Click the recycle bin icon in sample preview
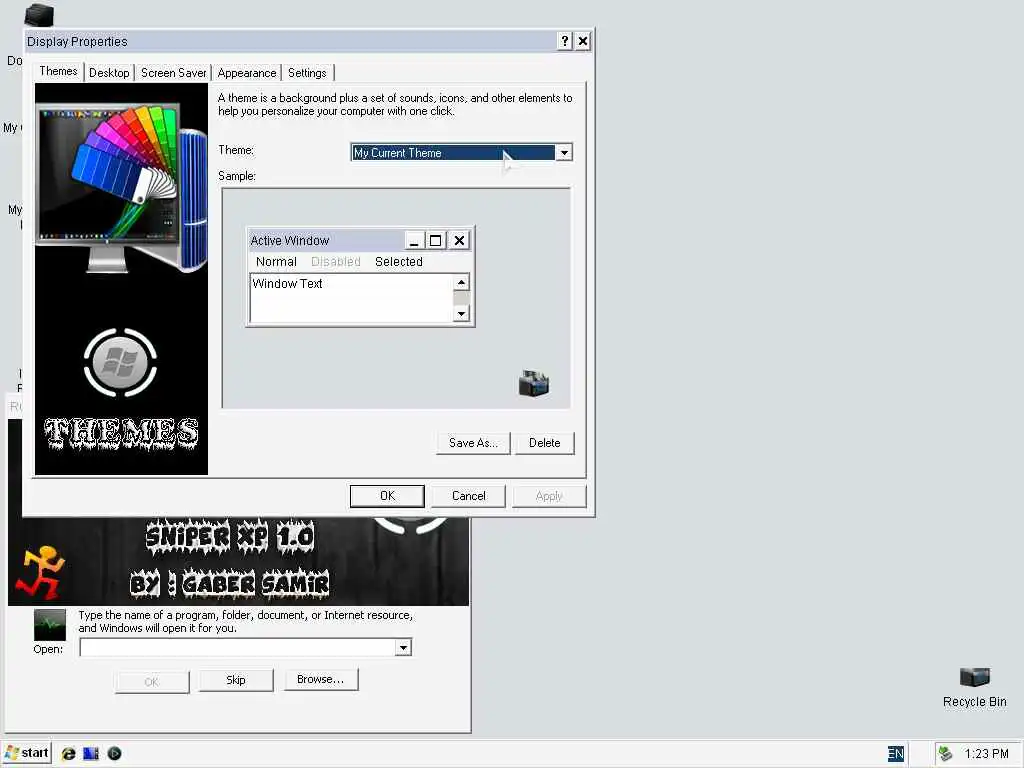Image resolution: width=1024 pixels, height=768 pixels. tap(534, 383)
